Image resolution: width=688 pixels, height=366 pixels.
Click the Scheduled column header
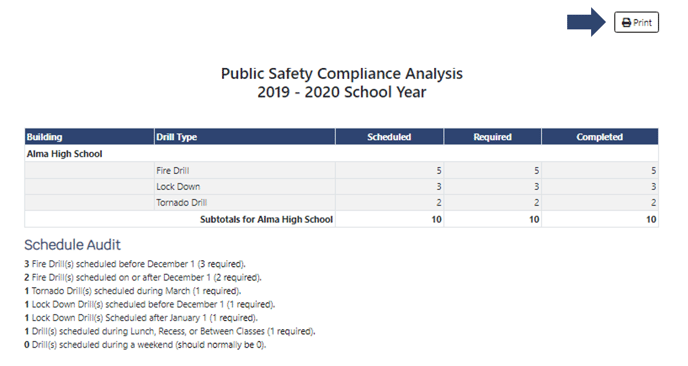(389, 137)
